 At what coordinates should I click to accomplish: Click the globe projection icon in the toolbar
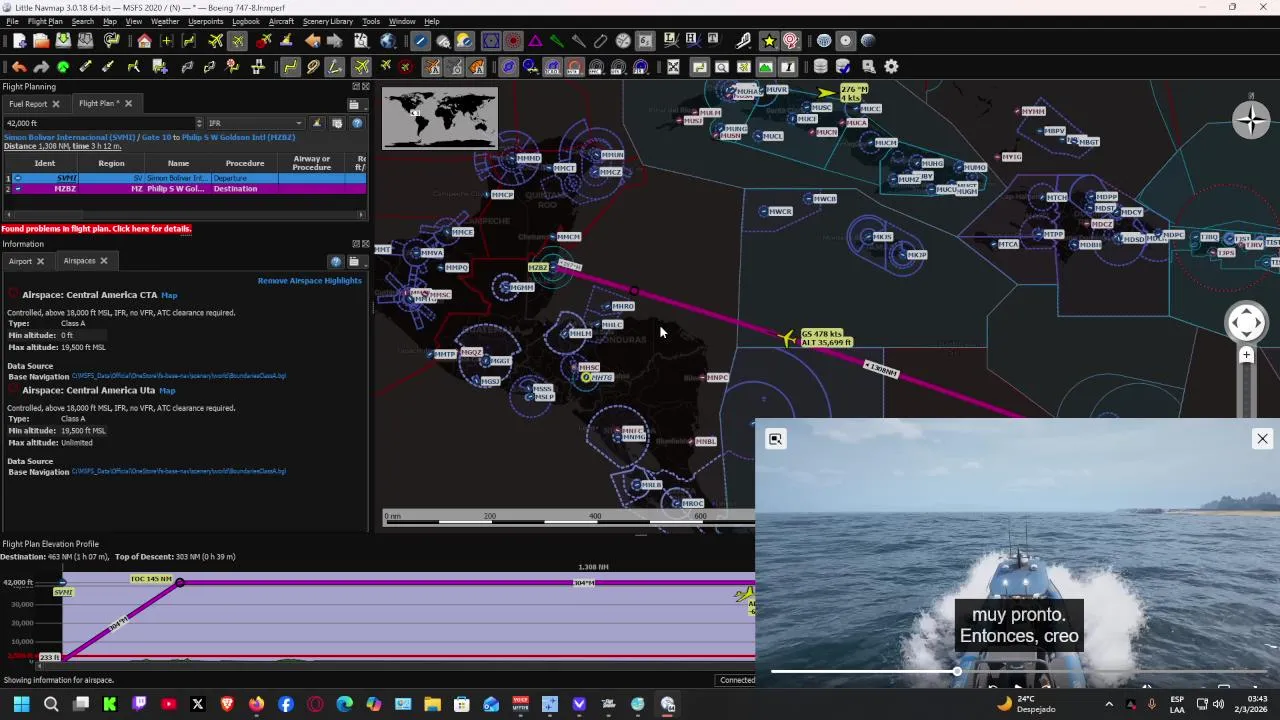(388, 41)
